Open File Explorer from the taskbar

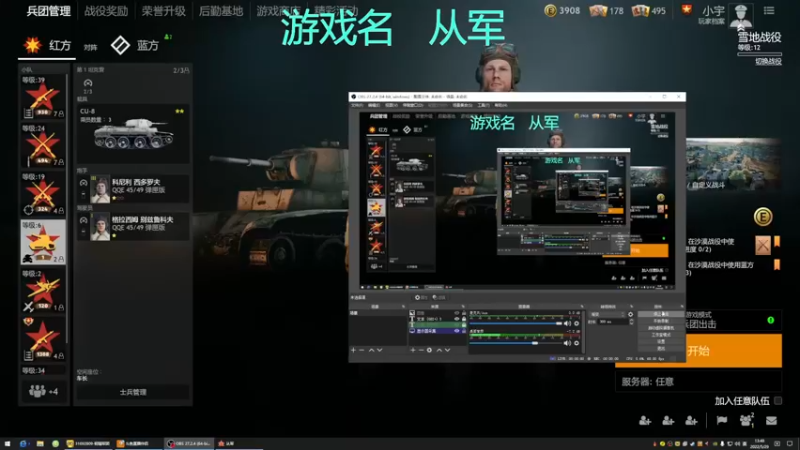pos(40,444)
